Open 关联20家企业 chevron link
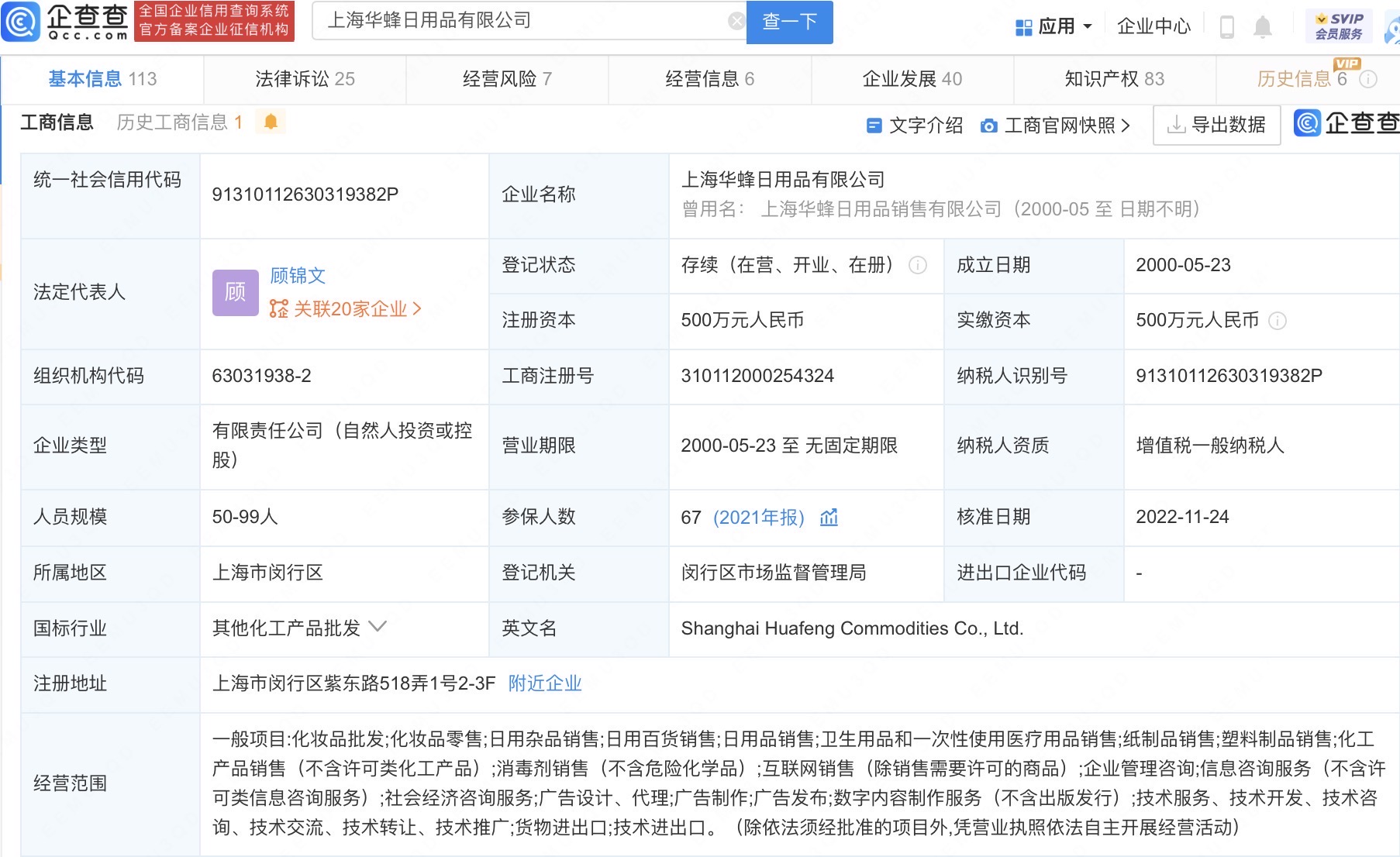 coord(417,309)
